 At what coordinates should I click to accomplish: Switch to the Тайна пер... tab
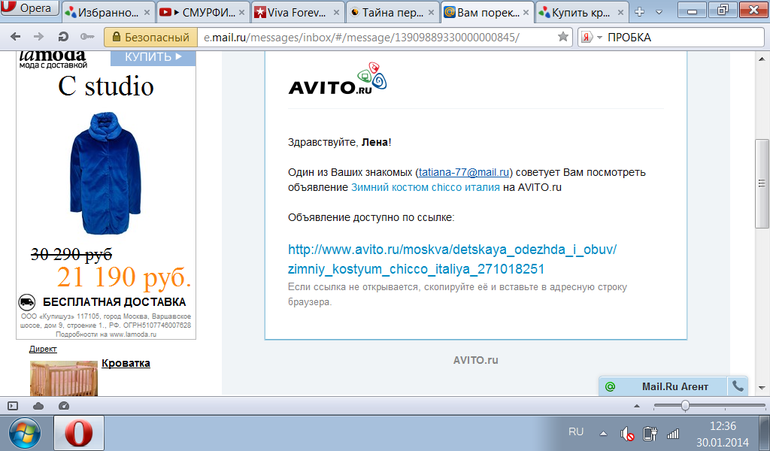[392, 12]
